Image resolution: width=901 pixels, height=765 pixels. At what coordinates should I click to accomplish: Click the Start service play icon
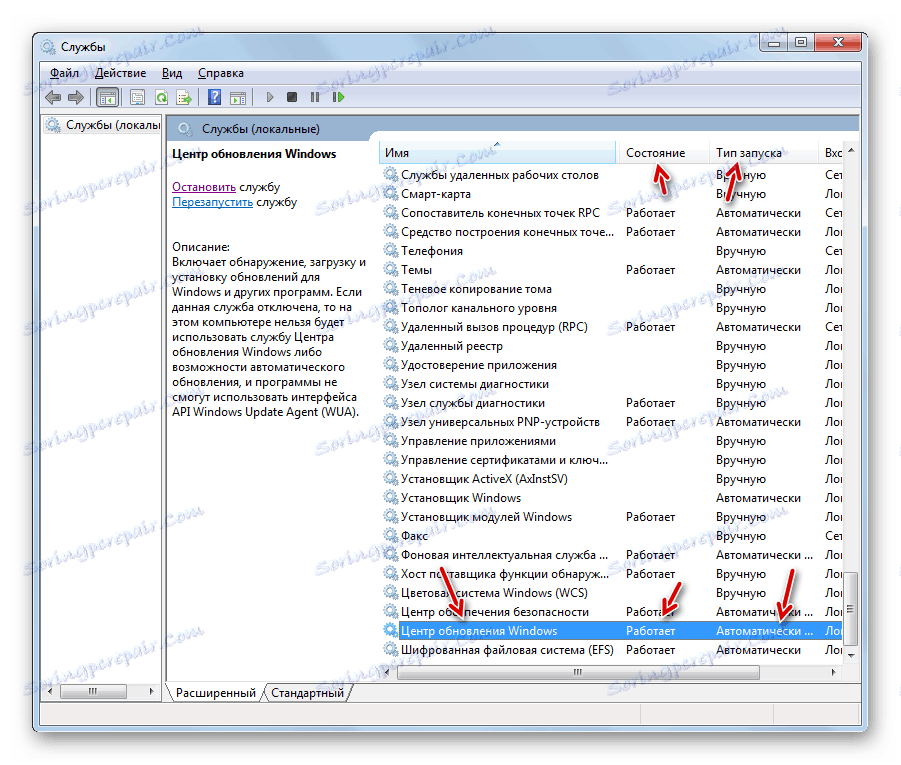(x=269, y=97)
